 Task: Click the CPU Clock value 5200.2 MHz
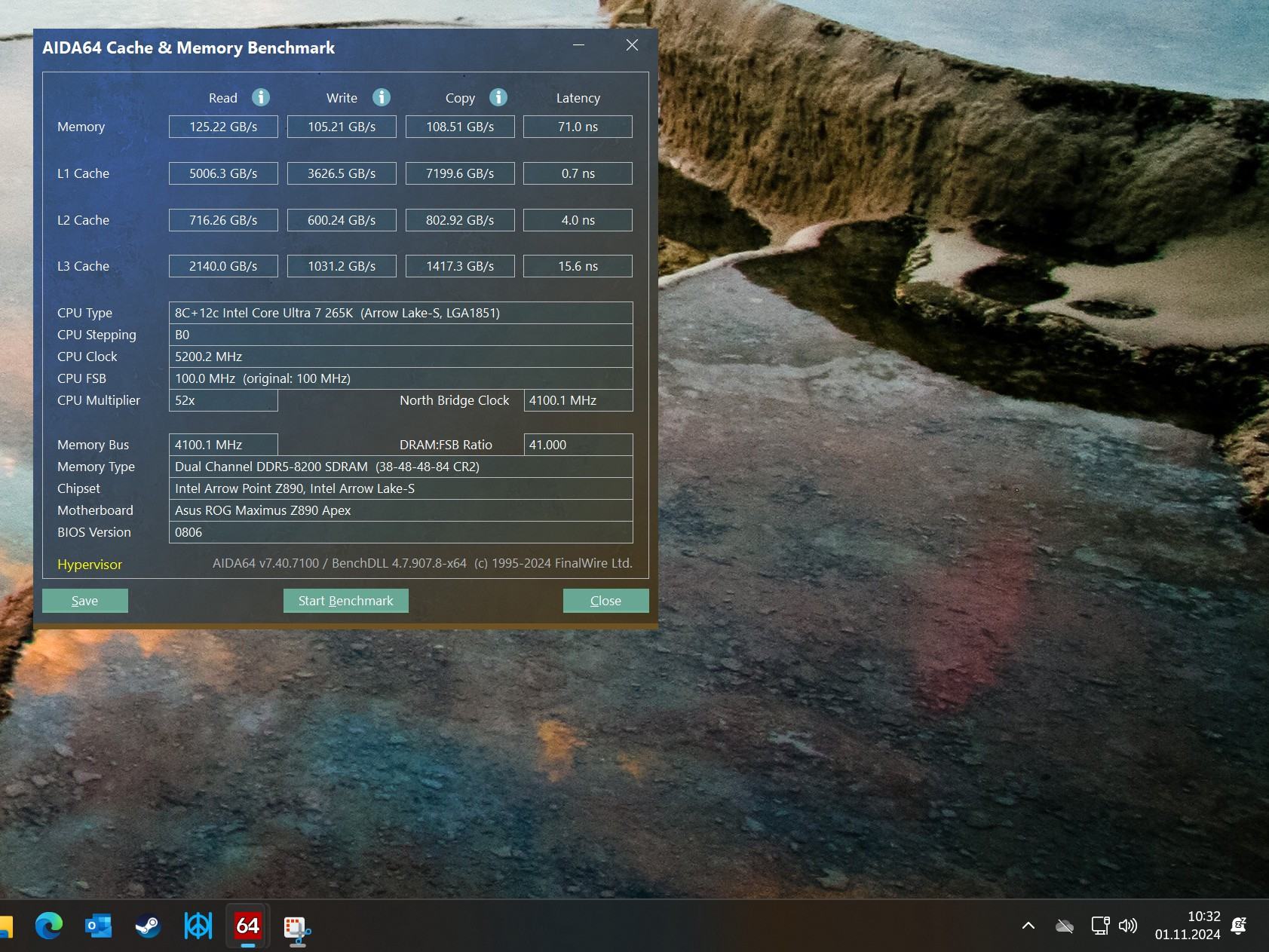click(401, 357)
